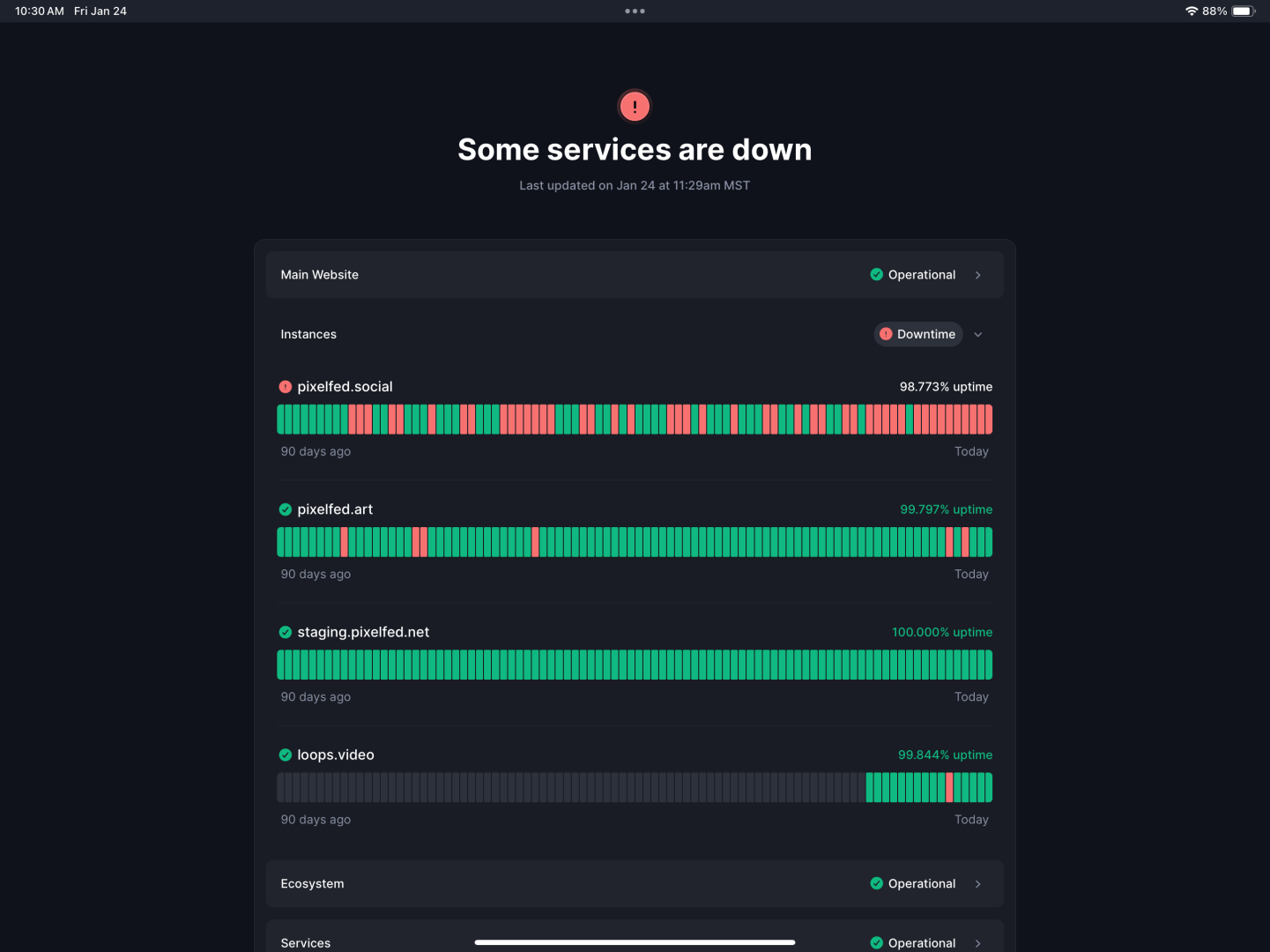Click the 98.773% uptime label
The width and height of the screenshot is (1270, 952).
coord(946,386)
